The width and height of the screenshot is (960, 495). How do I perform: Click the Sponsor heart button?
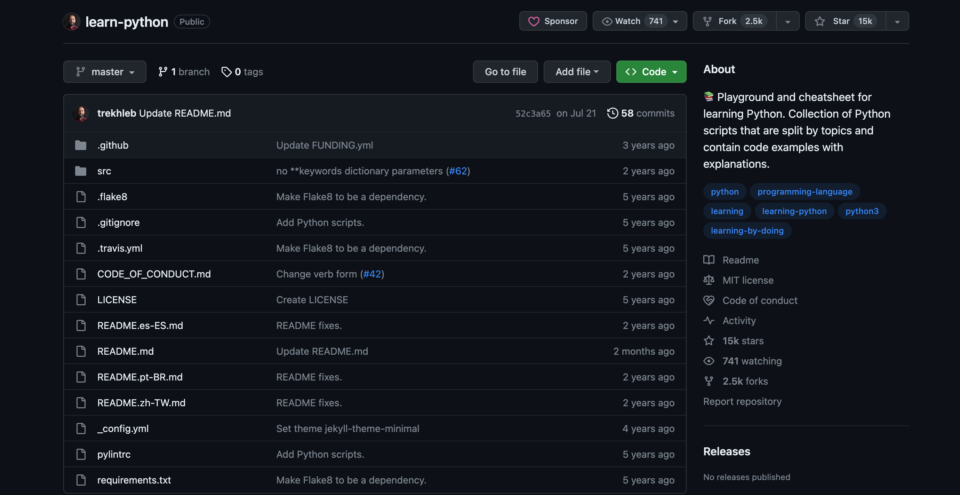click(552, 21)
